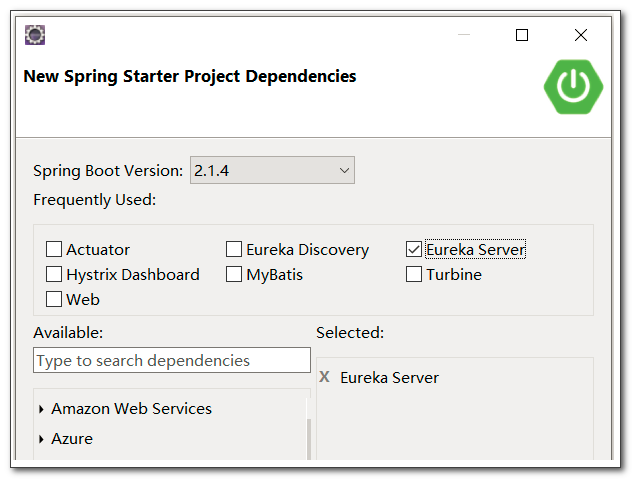This screenshot has height=479, width=632.
Task: Check the MyBatis dependency box
Action: pos(234,275)
